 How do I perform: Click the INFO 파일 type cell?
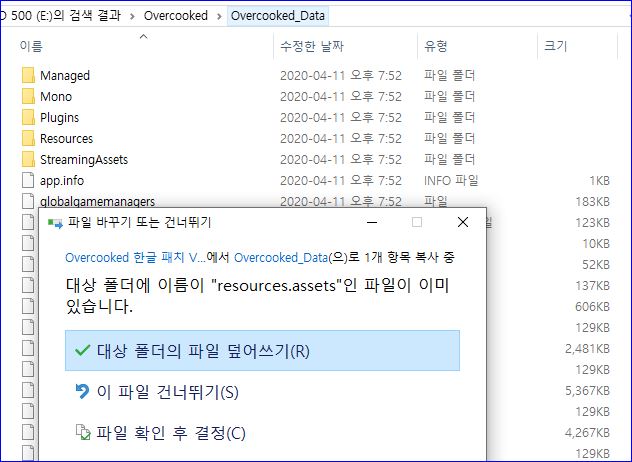click(x=451, y=180)
